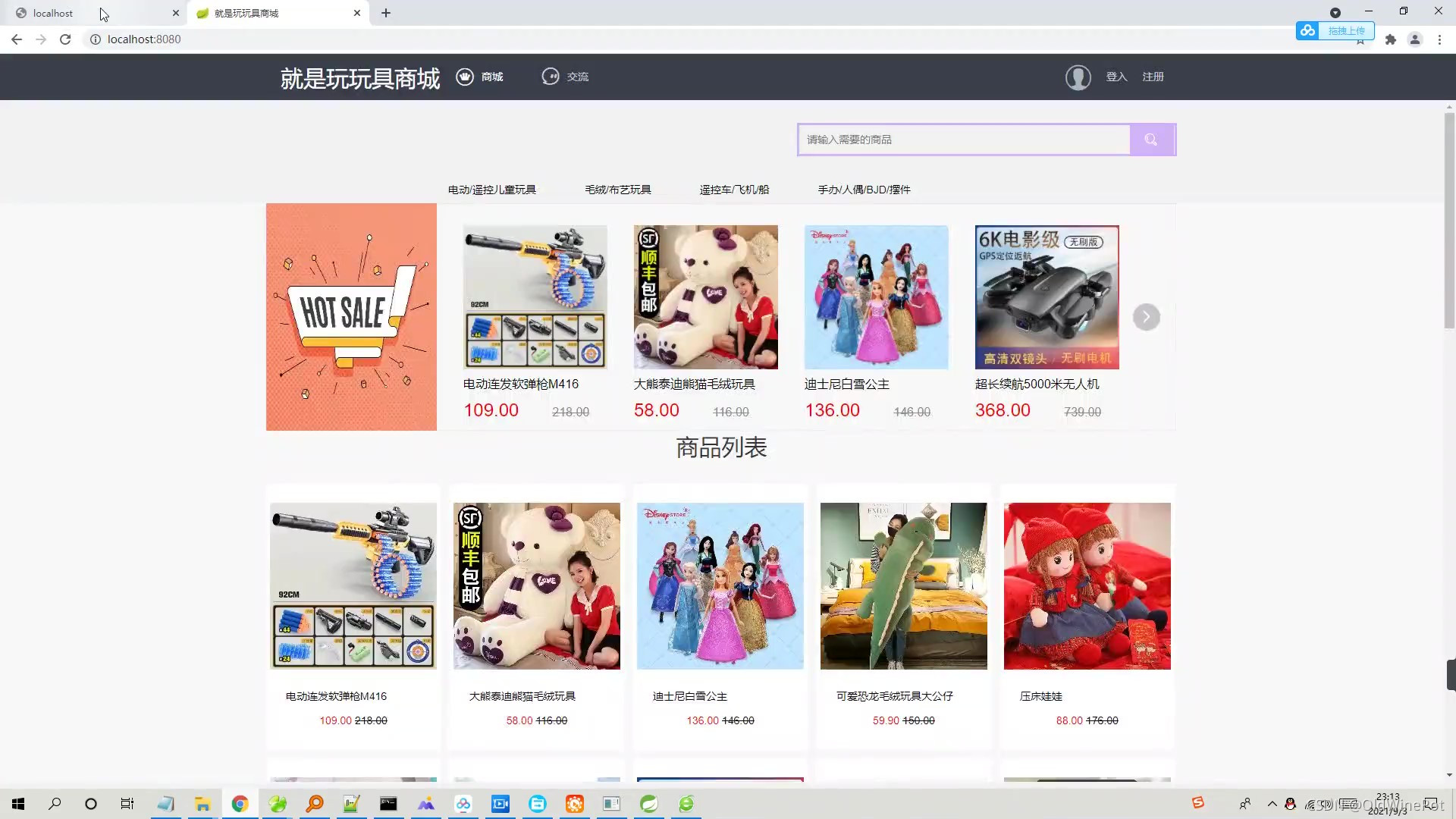Open the 压床娃娃 product thumbnail
The height and width of the screenshot is (819, 1456).
coord(1087,586)
